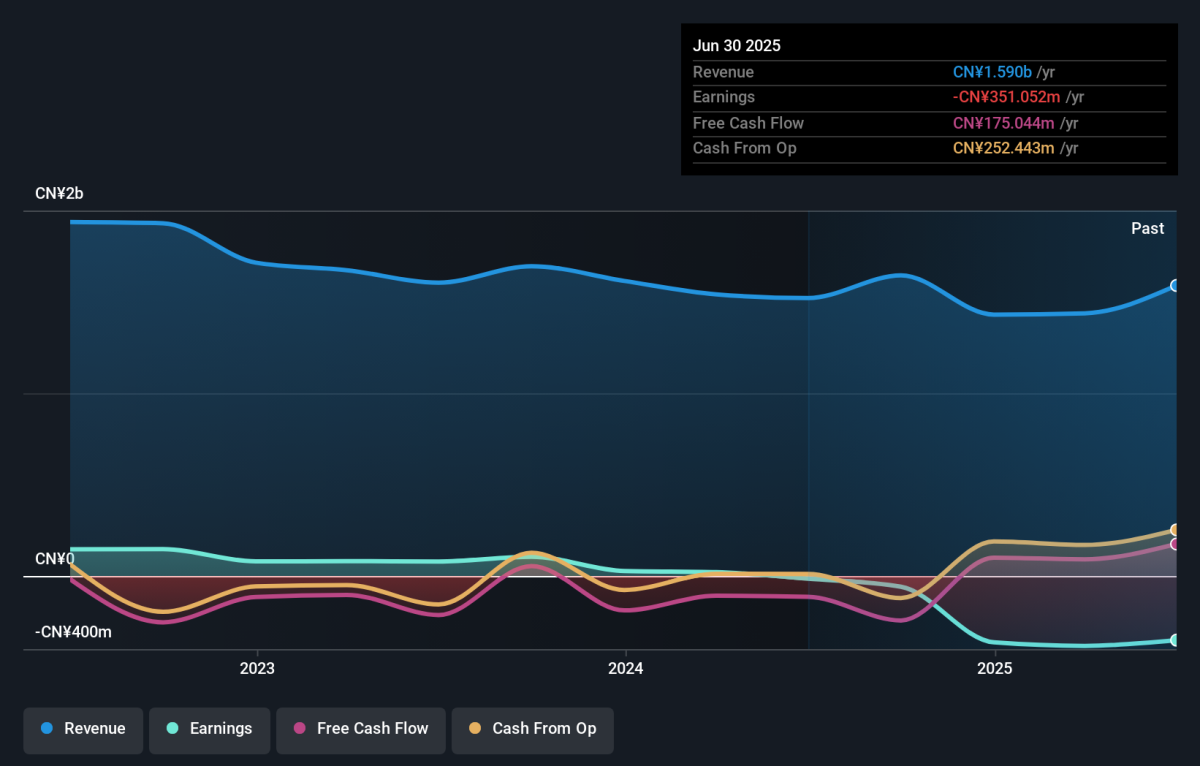Click the Free Cash Flow endpoint marker
This screenshot has height=766, width=1200.
tap(1176, 545)
